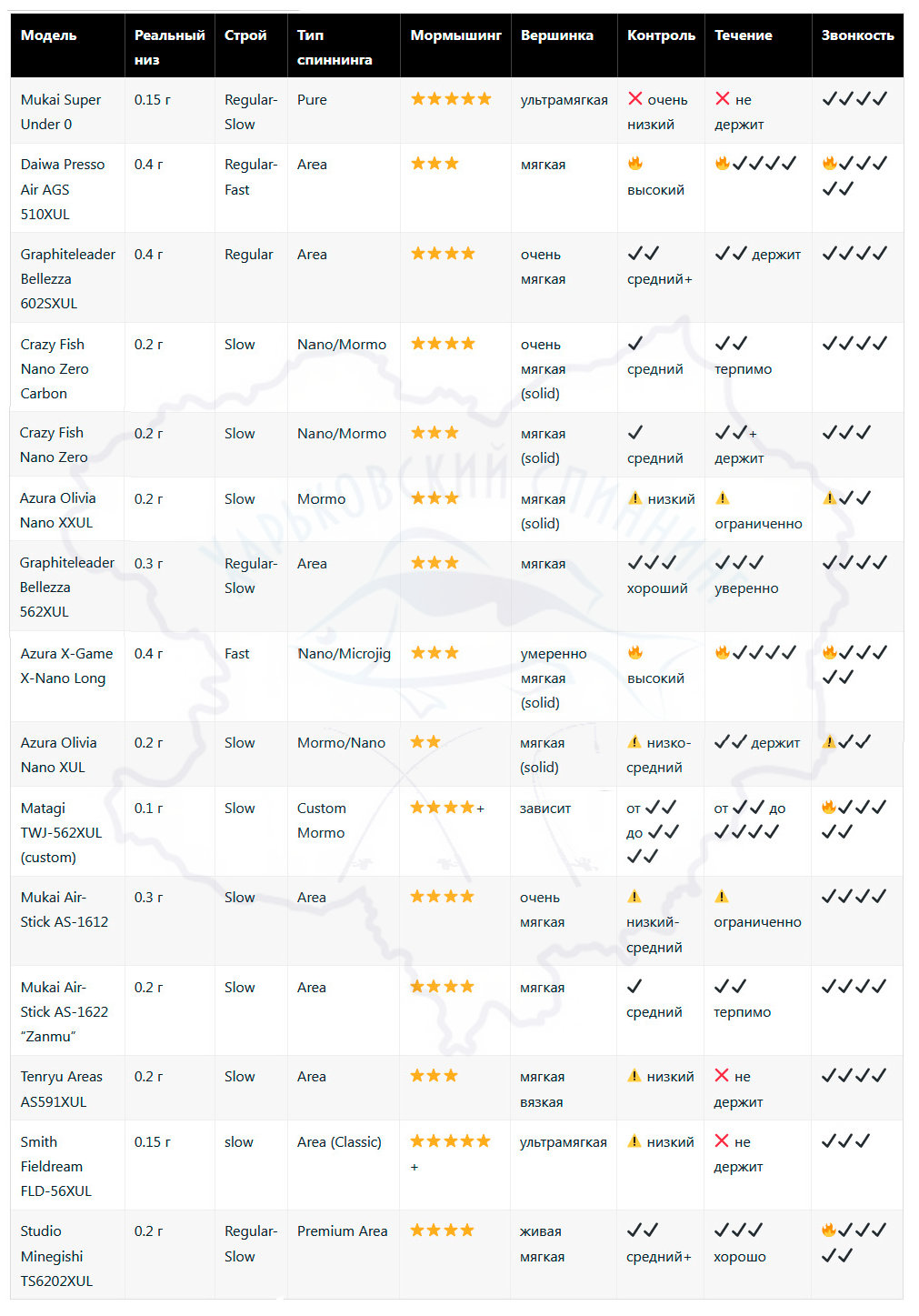
Task: Click the 'Premium Area' type cell
Action: click(342, 1231)
